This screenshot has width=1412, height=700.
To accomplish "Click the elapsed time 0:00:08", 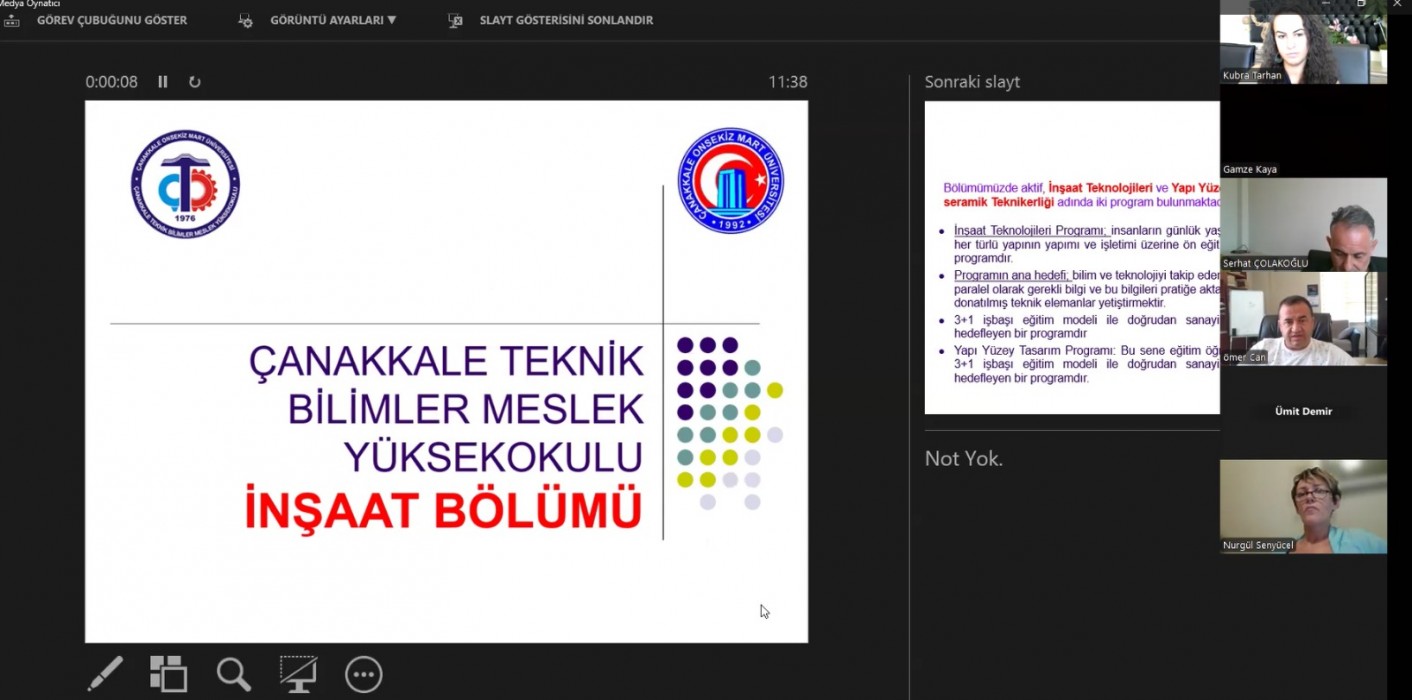I will click(x=112, y=82).
